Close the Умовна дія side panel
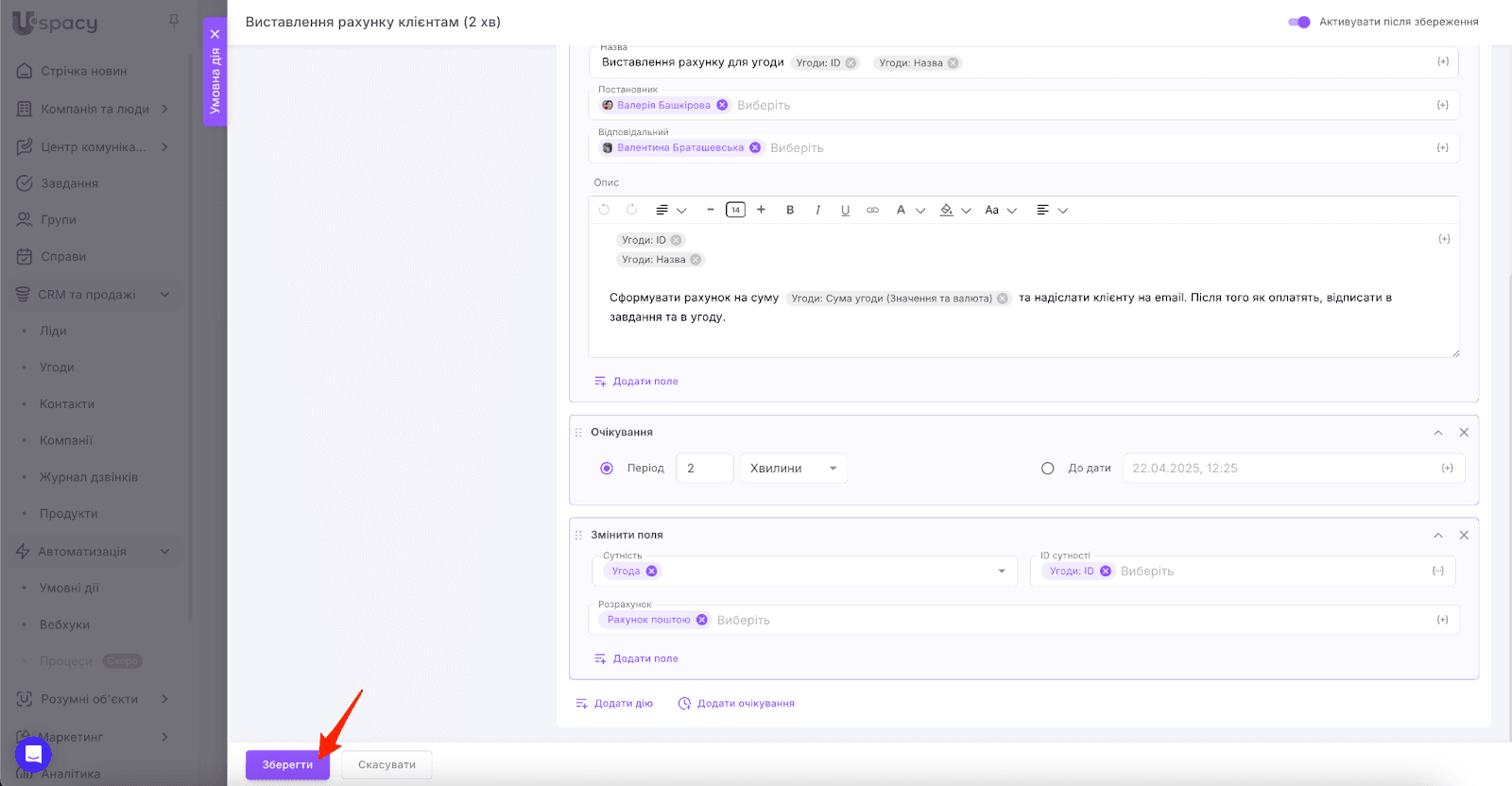Viewport: 1512px width, 786px height. [215, 34]
